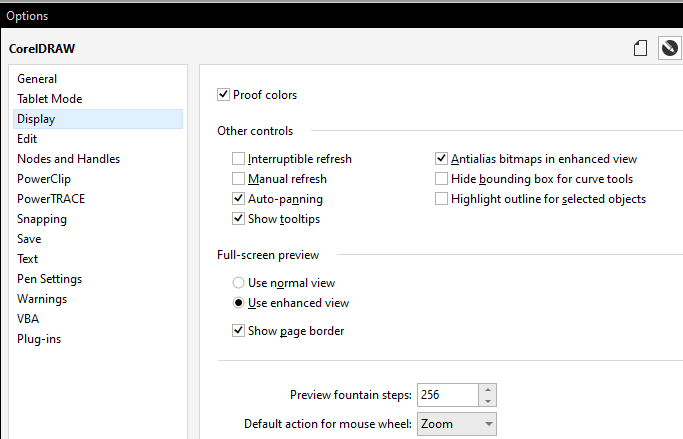Select the CorelDRAW application options icon
This screenshot has height=439, width=683.
coord(669,48)
